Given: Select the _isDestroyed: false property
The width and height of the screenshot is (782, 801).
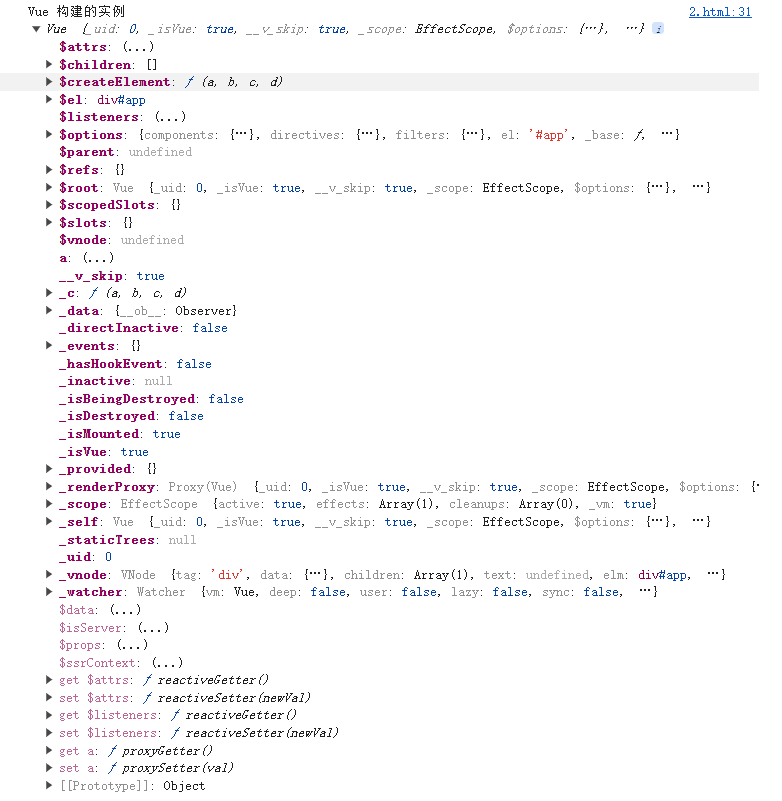Looking at the screenshot, I should click(131, 416).
